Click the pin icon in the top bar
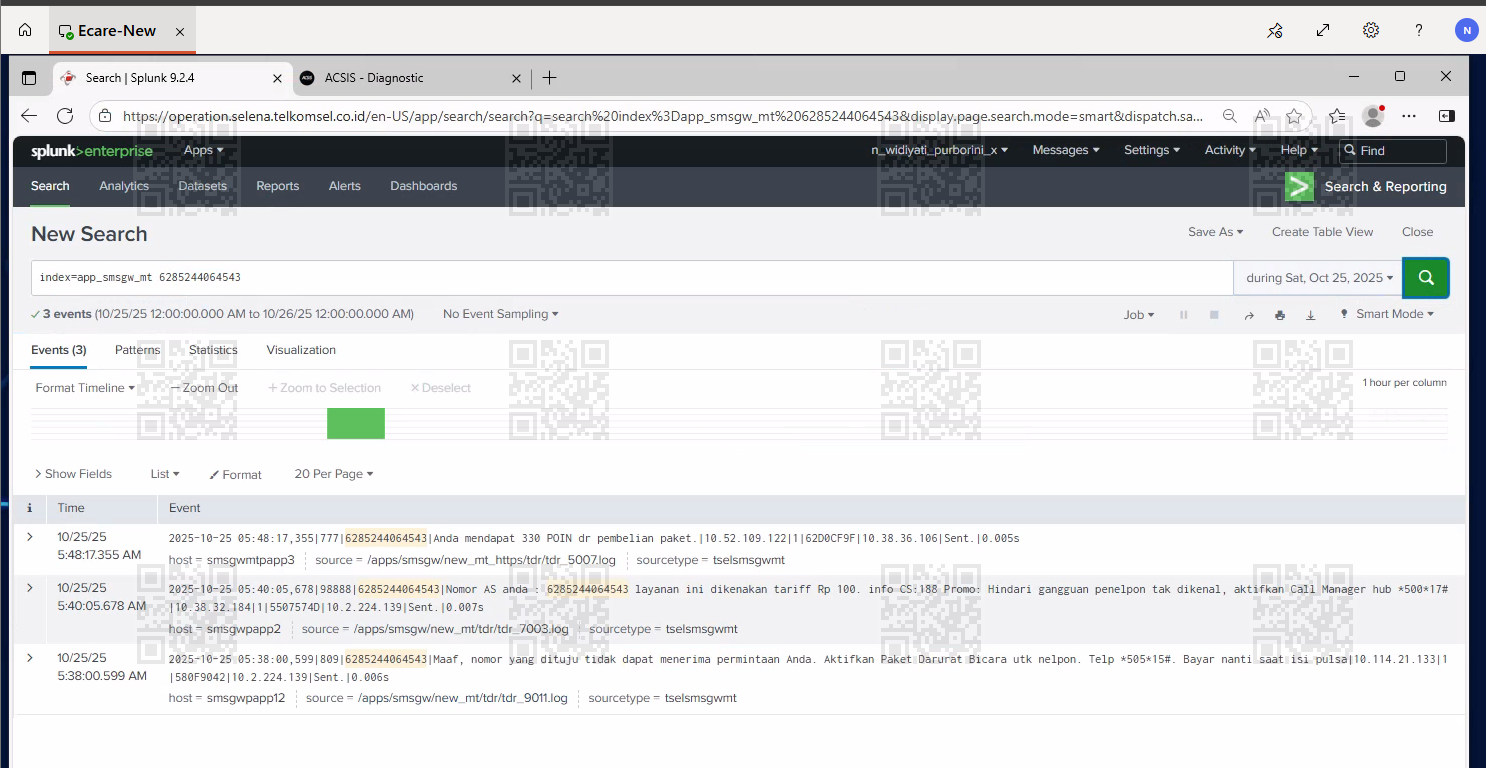The height and width of the screenshot is (768, 1486). tap(1275, 30)
